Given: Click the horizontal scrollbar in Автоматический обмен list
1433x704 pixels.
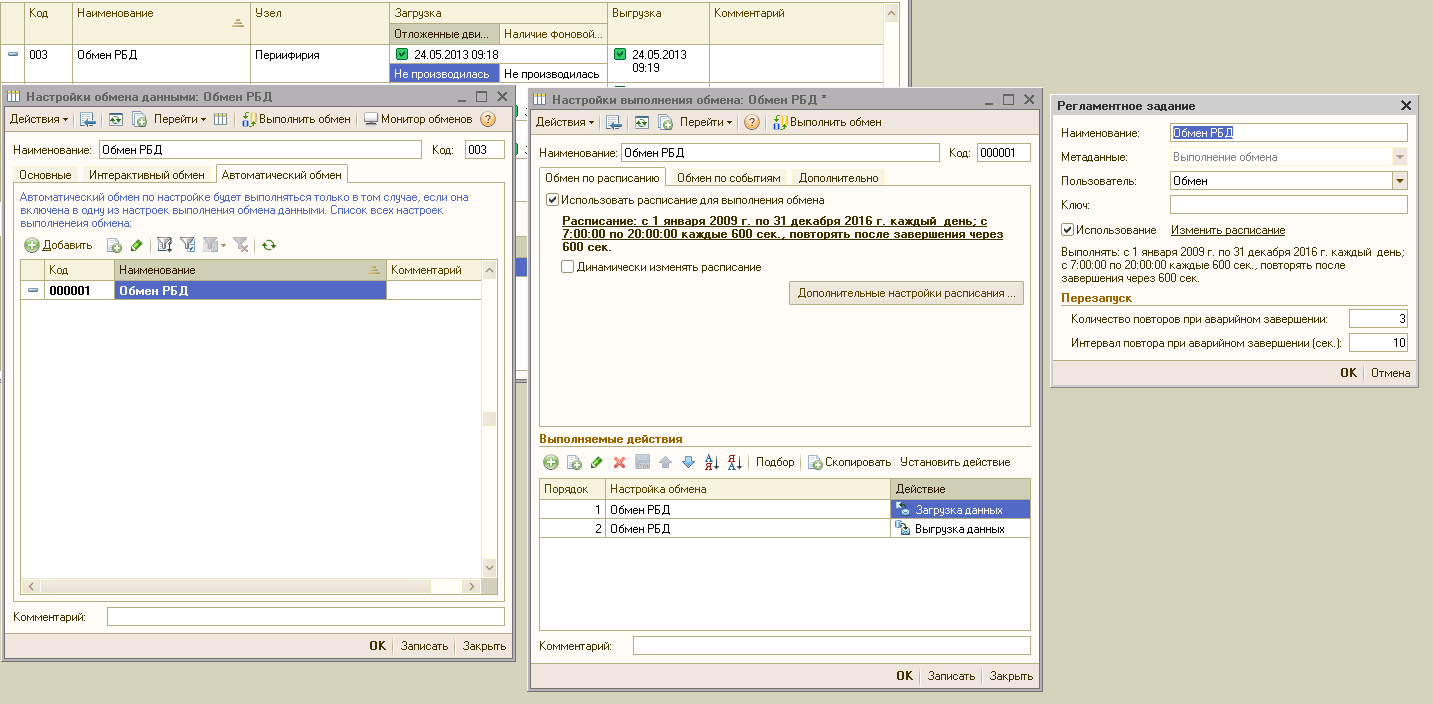Looking at the screenshot, I should coord(250,585).
